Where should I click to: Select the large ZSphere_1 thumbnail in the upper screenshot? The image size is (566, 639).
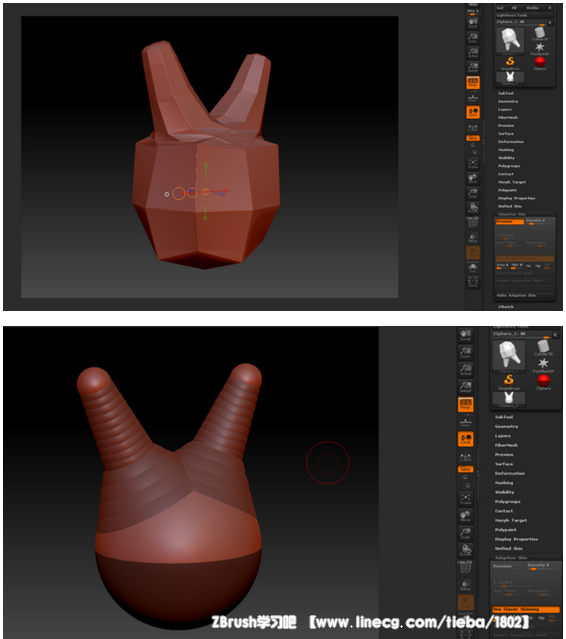click(510, 40)
